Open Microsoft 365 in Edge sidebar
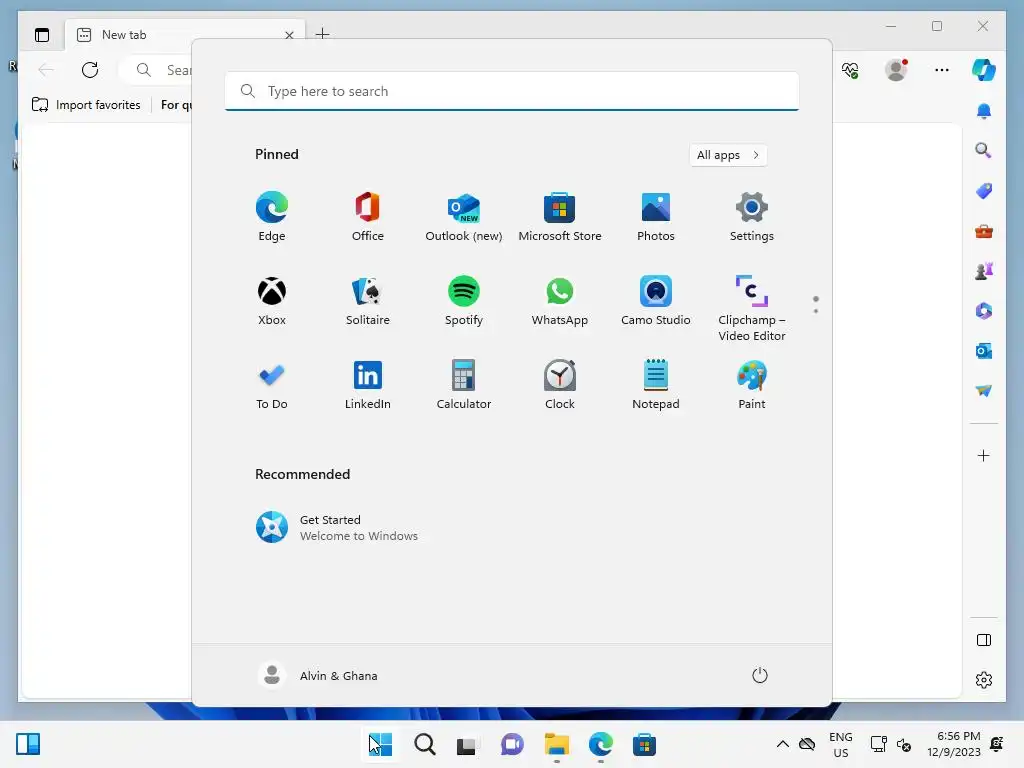 point(984,311)
